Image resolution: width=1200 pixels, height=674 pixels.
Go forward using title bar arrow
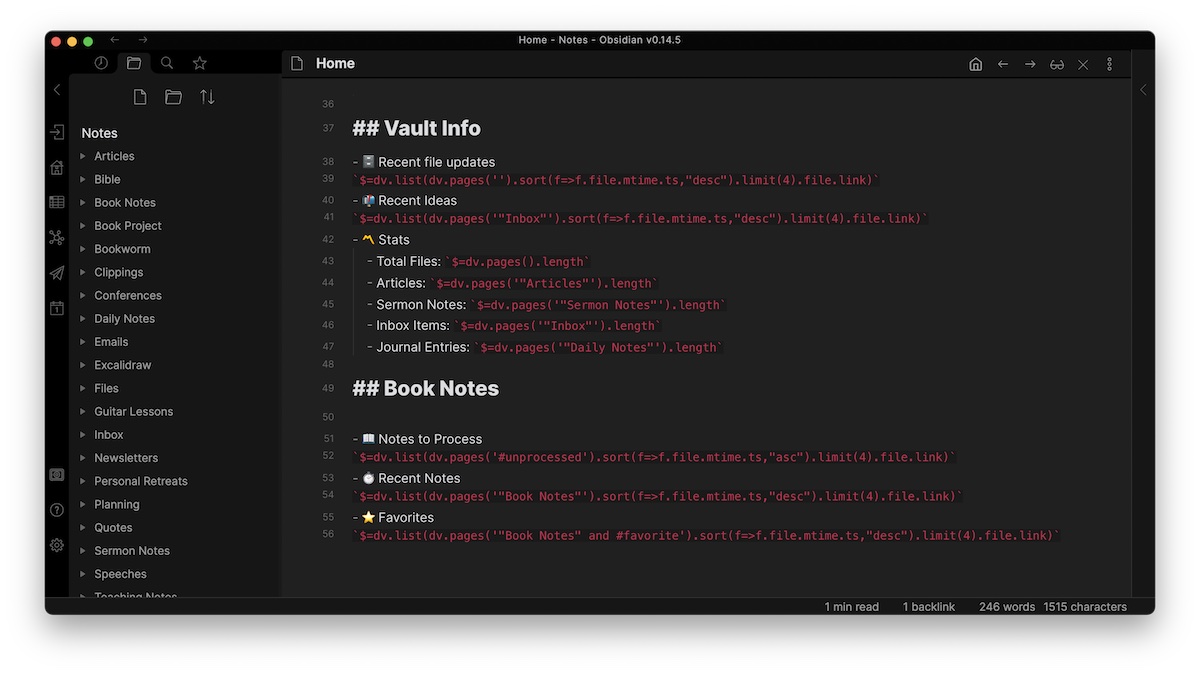pyautogui.click(x=143, y=40)
